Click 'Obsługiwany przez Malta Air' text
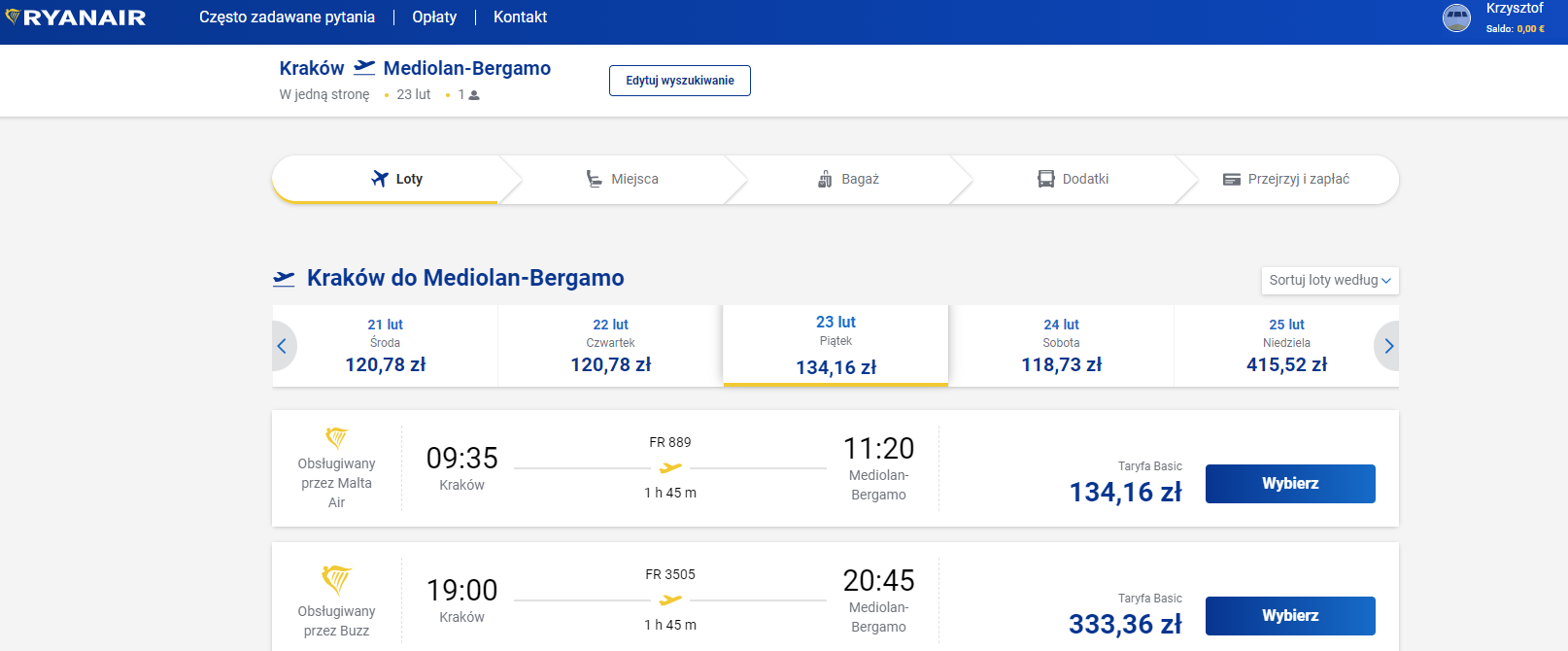The image size is (1568, 651). click(x=336, y=483)
